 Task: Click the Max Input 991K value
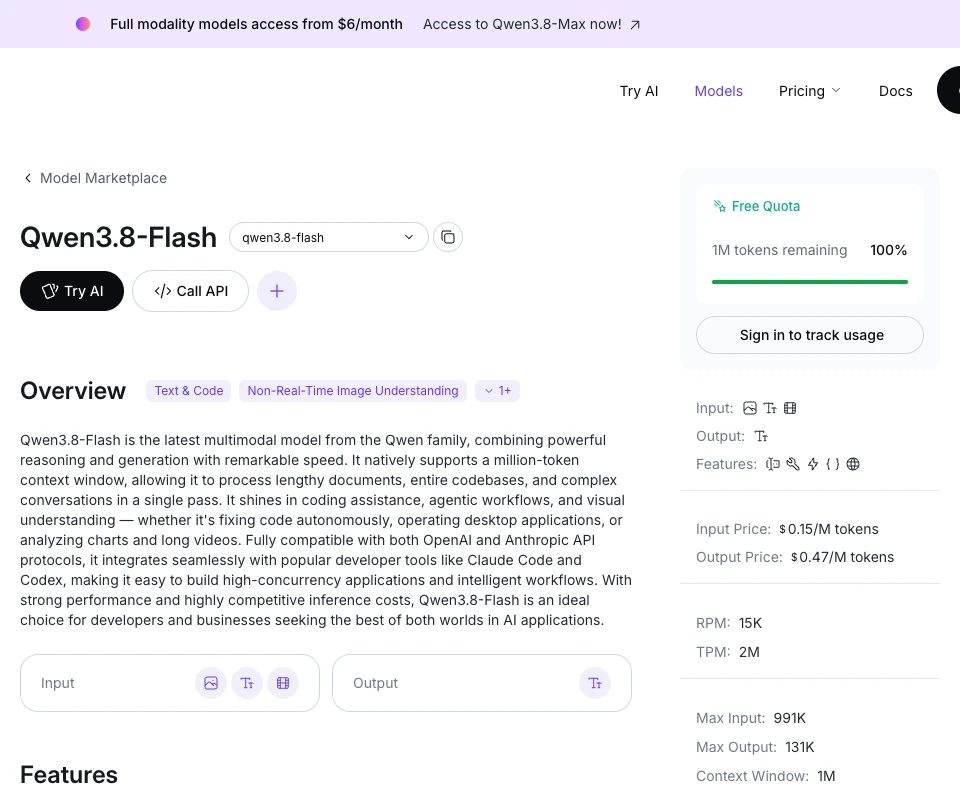[789, 718]
